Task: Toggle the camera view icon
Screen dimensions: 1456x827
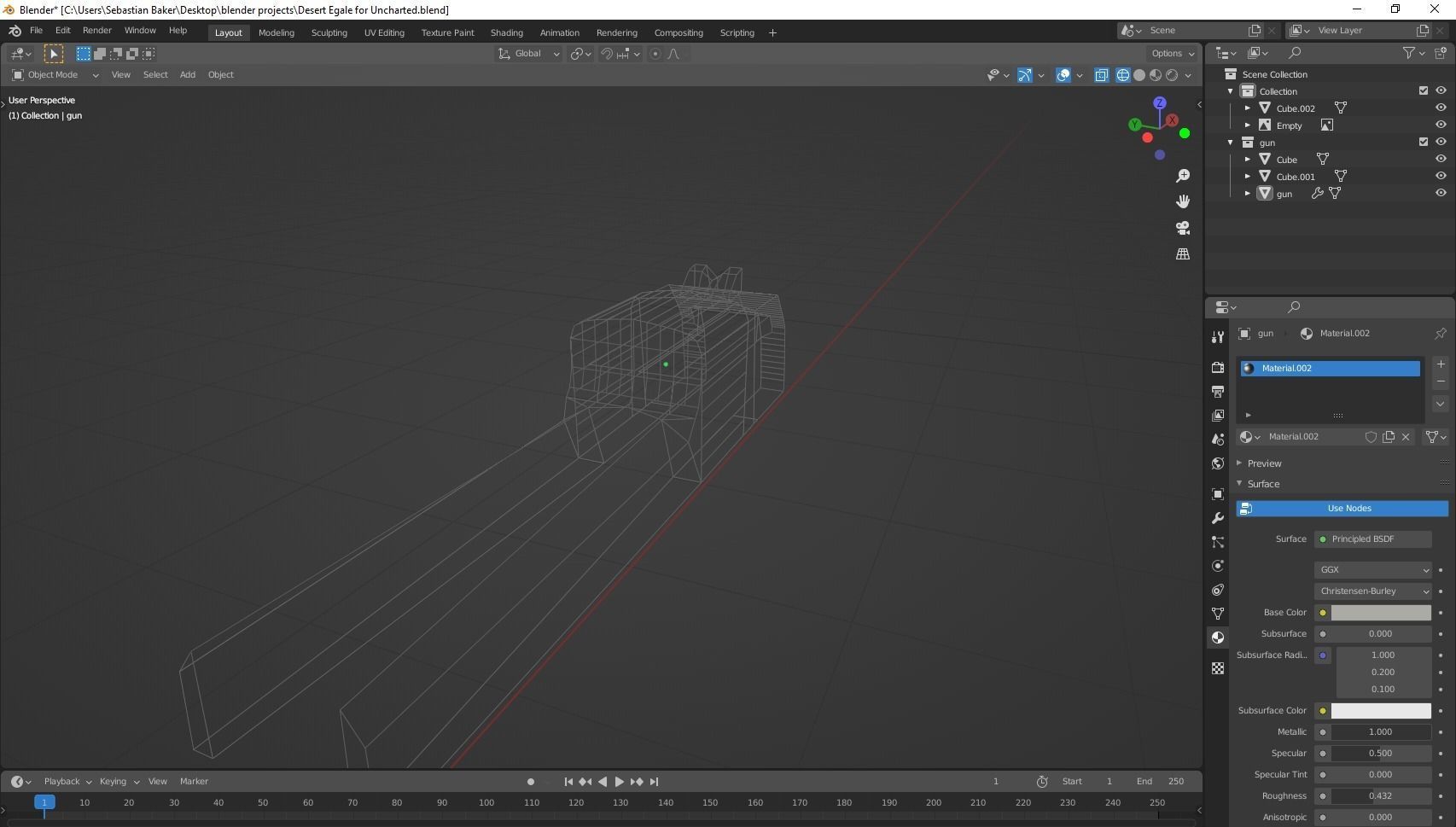Action: pos(1183,228)
